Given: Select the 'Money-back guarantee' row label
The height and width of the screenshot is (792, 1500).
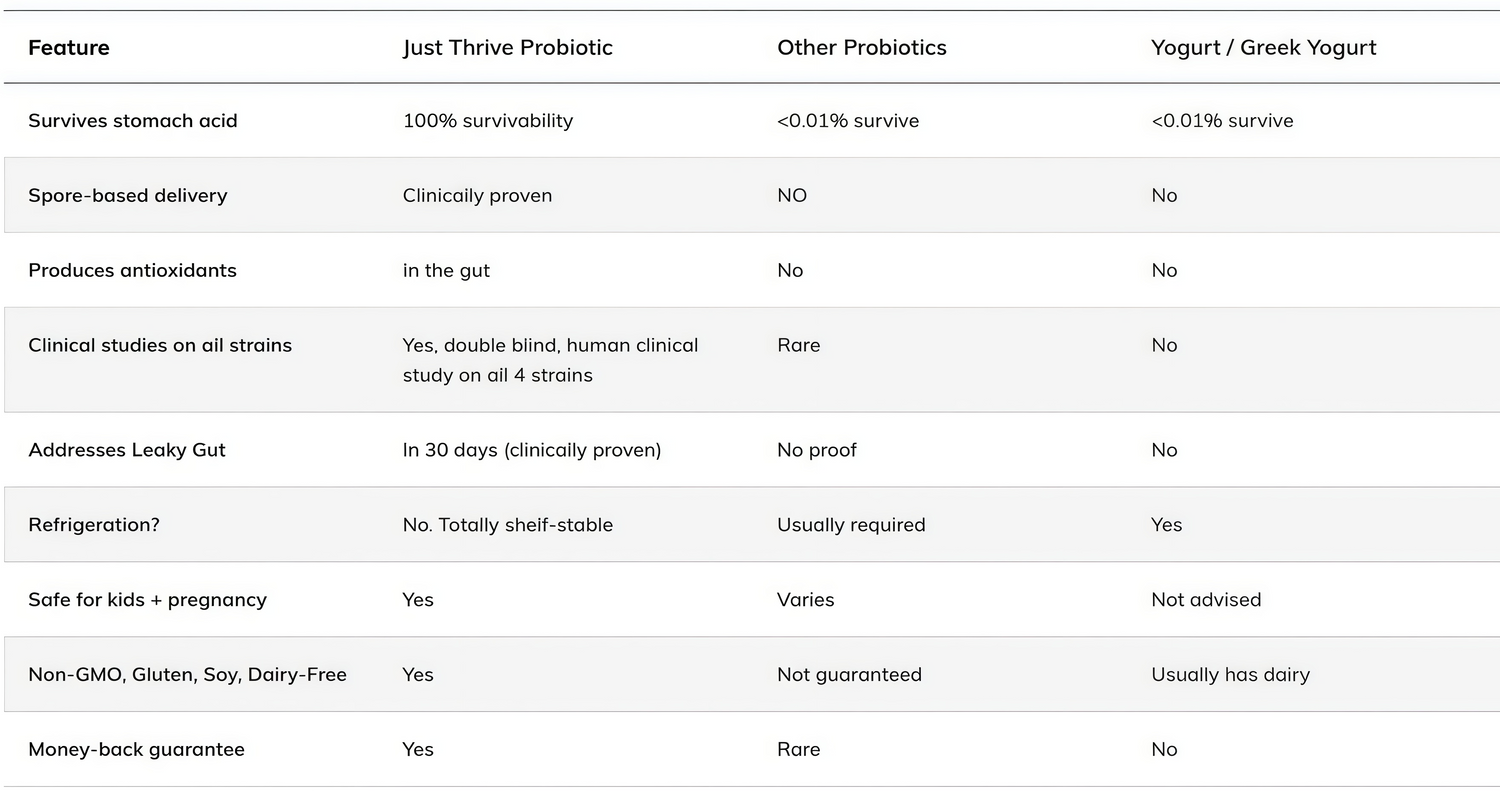Looking at the screenshot, I should pyautogui.click(x=136, y=750).
